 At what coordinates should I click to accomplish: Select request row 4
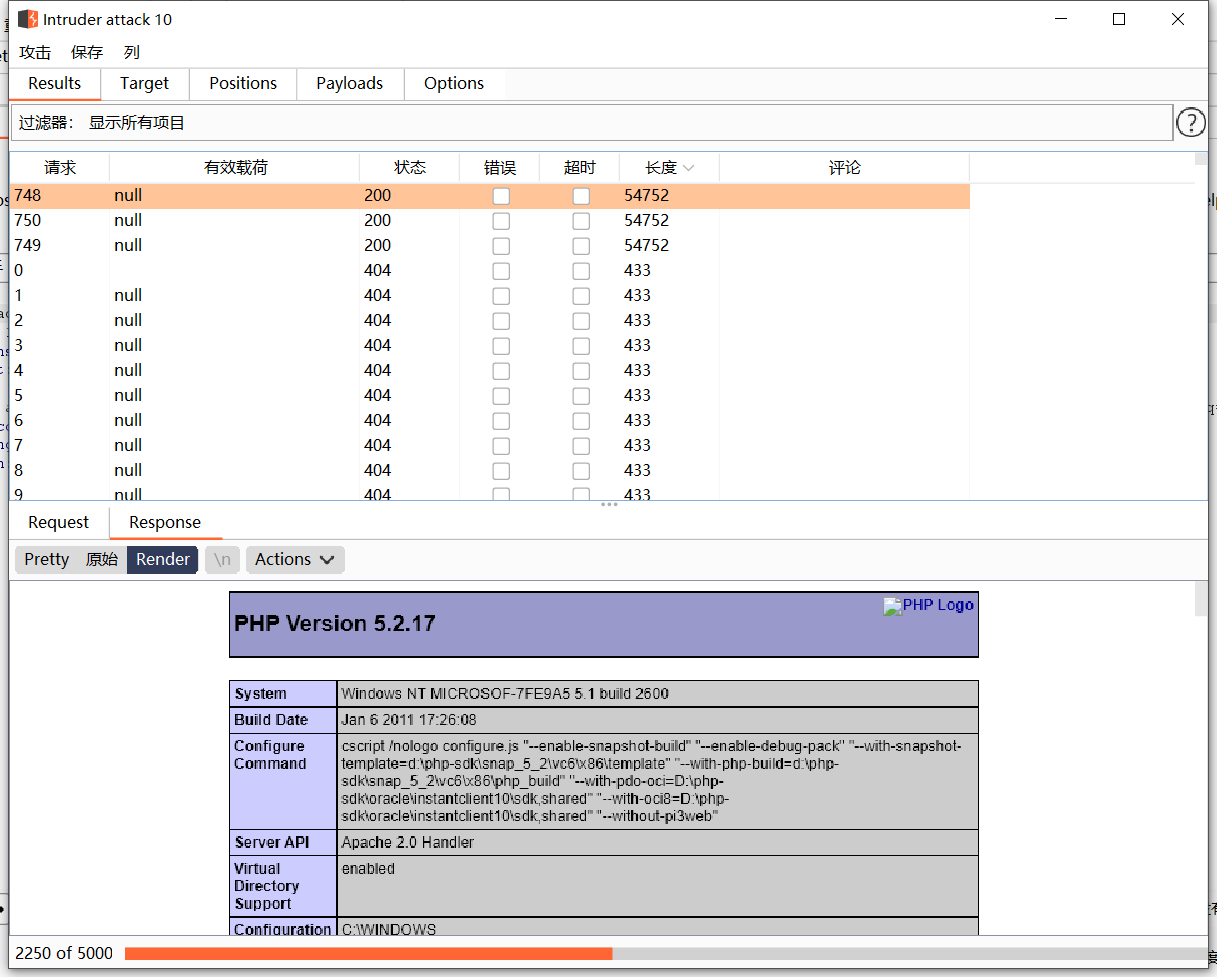(x=490, y=371)
